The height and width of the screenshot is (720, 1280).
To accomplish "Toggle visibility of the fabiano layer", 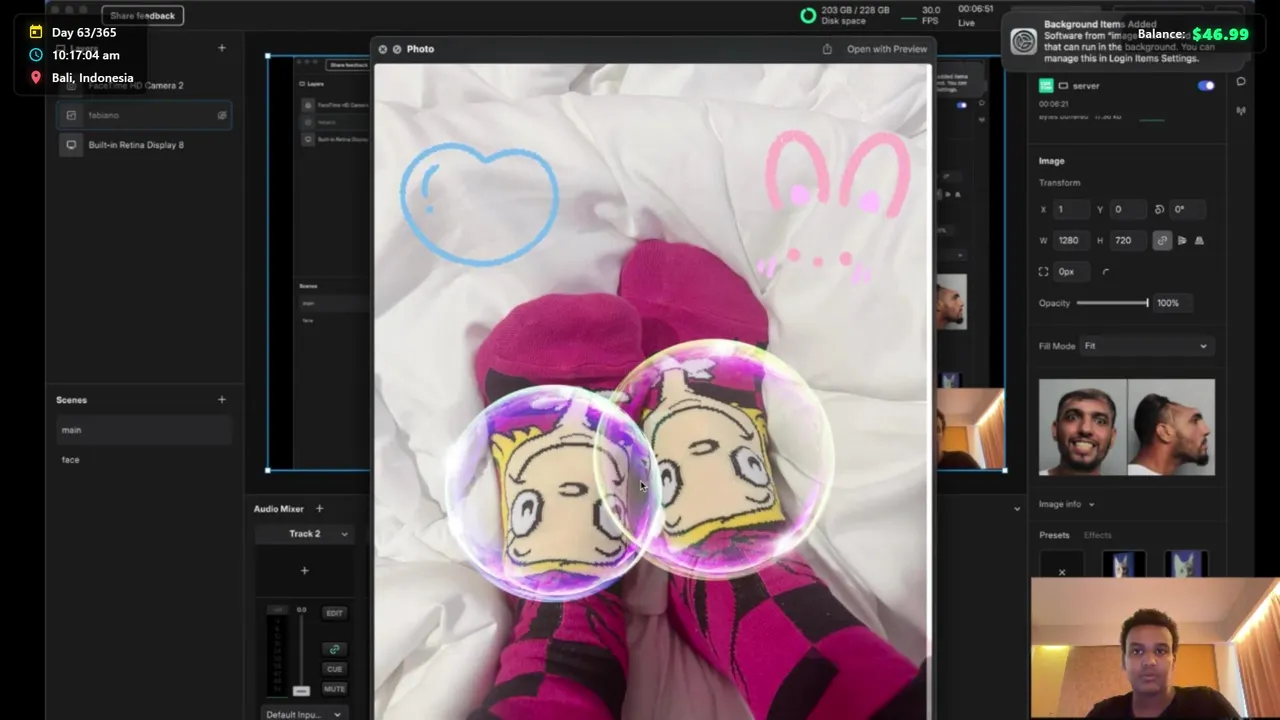I will pyautogui.click(x=222, y=115).
